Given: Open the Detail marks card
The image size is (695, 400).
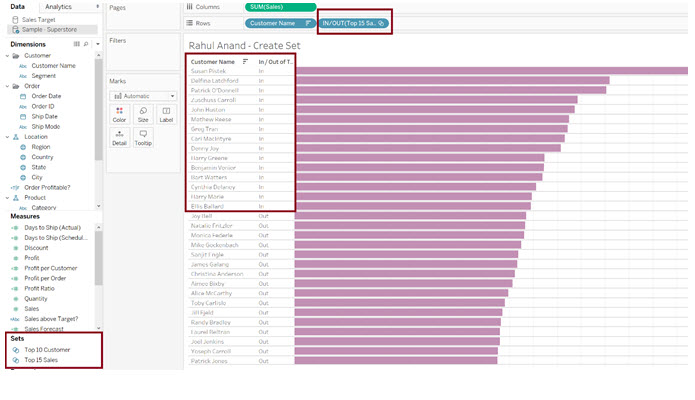Looking at the screenshot, I should 119,138.
